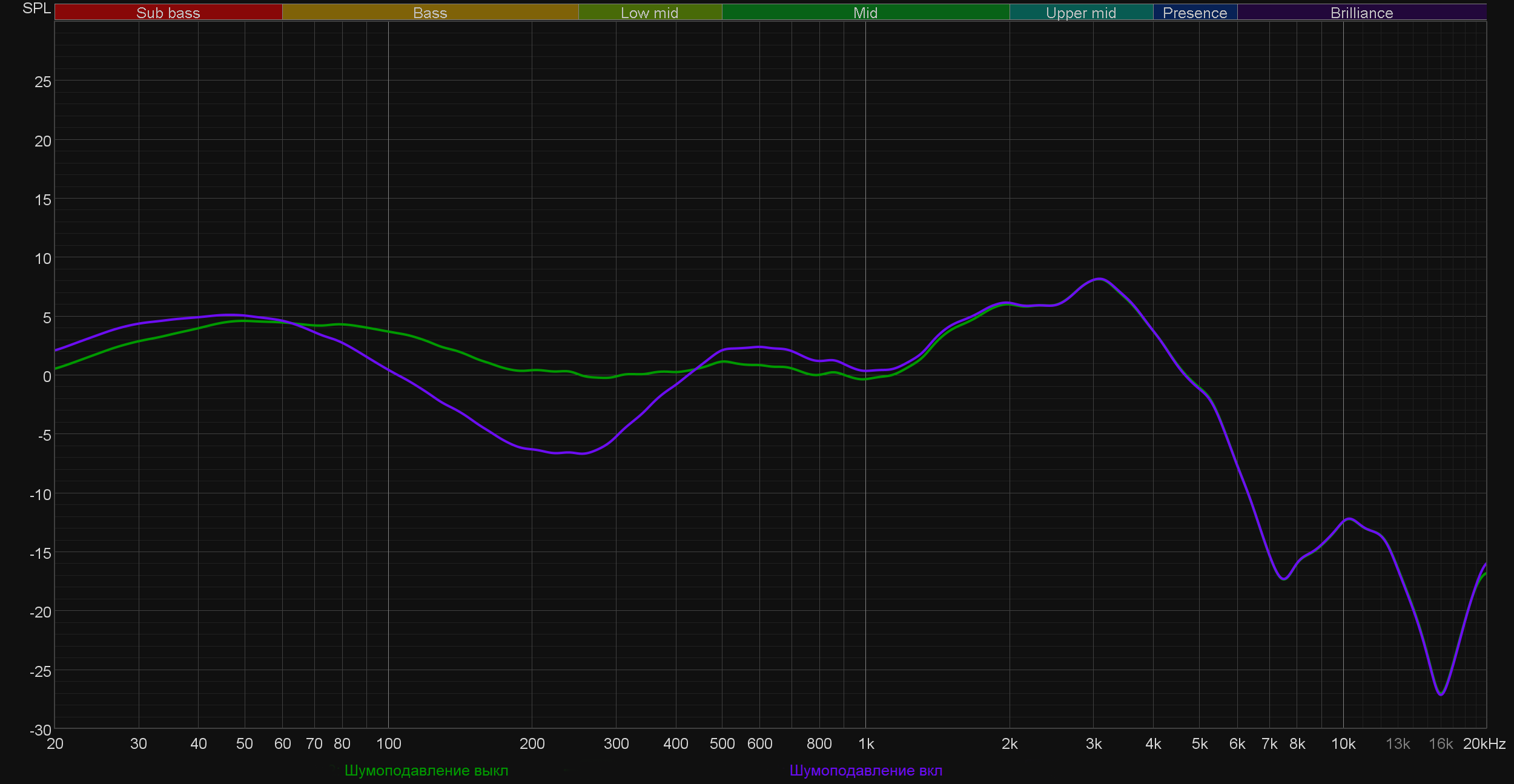Toggle the purple 'Шумоподавление вкл' legend entry
Image resolution: width=1514 pixels, height=784 pixels.
pyautogui.click(x=865, y=771)
